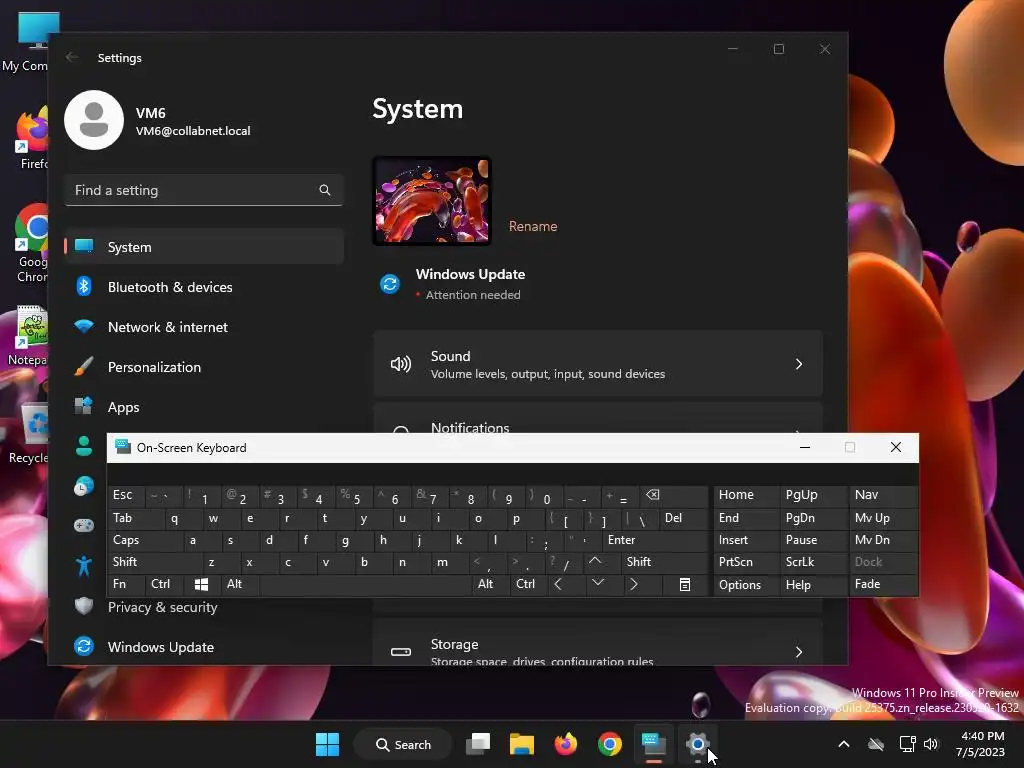Image resolution: width=1024 pixels, height=768 pixels.
Task: Launch Google Chrome from the taskbar
Action: (610, 744)
